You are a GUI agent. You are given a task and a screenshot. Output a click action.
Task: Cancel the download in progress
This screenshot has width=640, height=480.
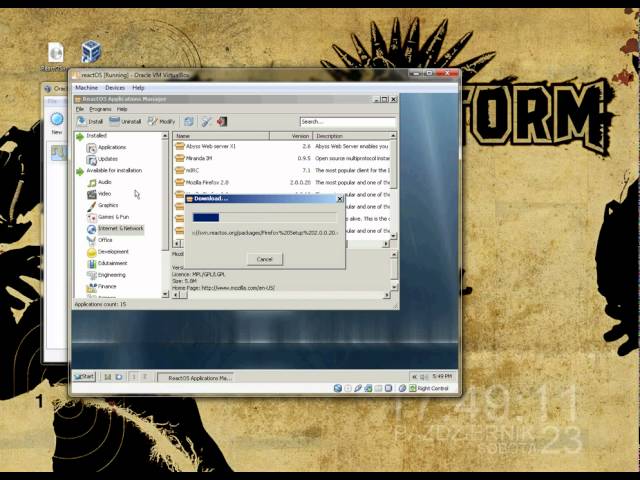pyautogui.click(x=264, y=259)
